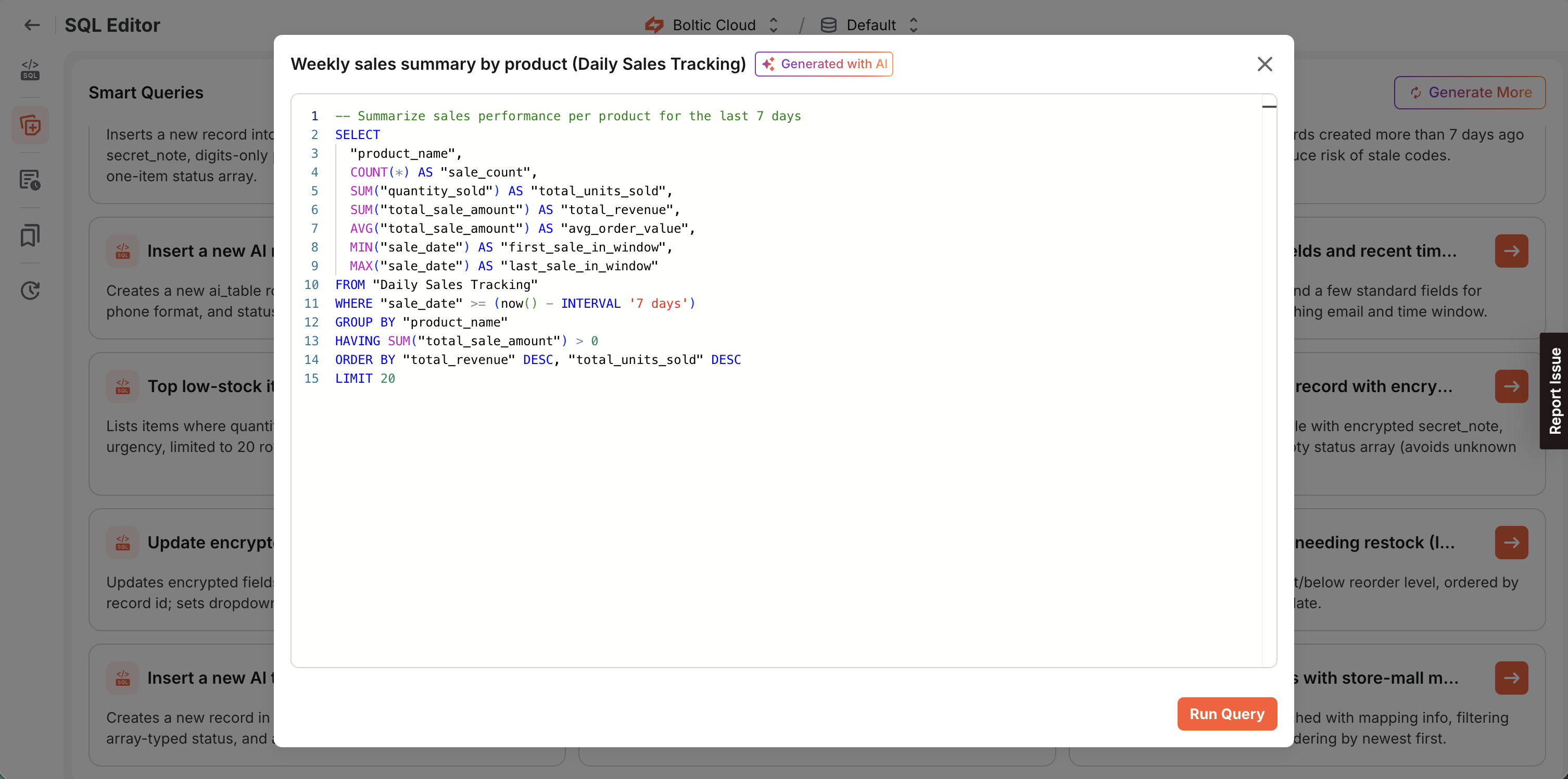Image resolution: width=1568 pixels, height=779 pixels.
Task: Open the Default database selector dropdown
Action: [x=913, y=24]
